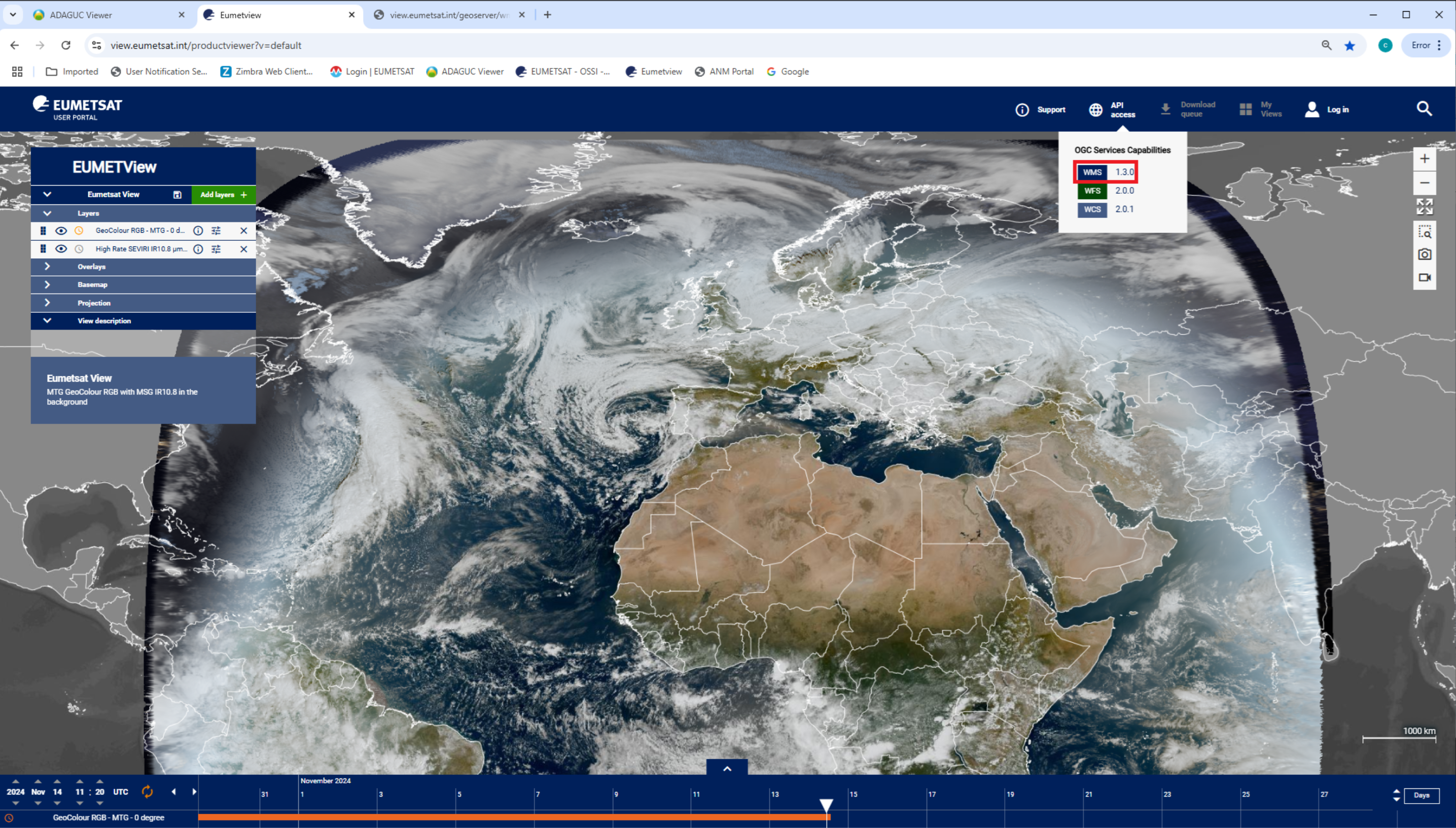Image resolution: width=1456 pixels, height=828 pixels.
Task: Reload the page
Action: click(x=66, y=45)
